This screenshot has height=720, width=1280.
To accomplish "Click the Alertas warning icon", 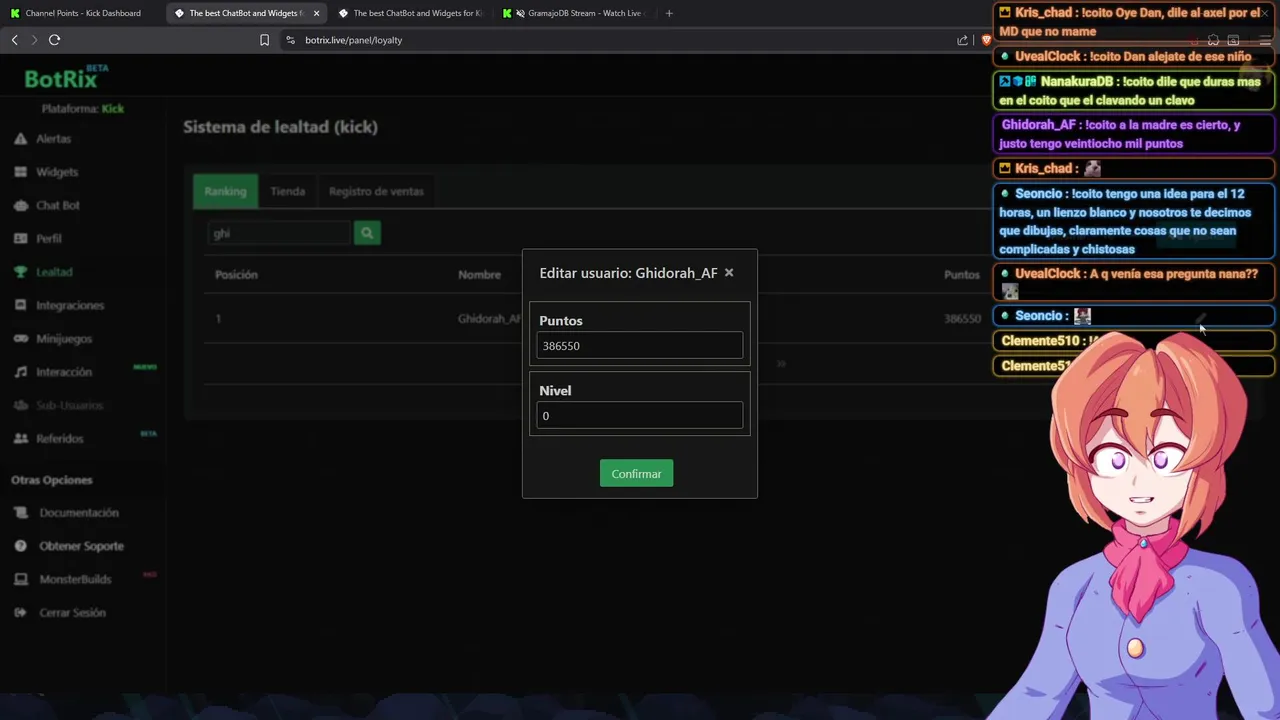I will coord(20,139).
